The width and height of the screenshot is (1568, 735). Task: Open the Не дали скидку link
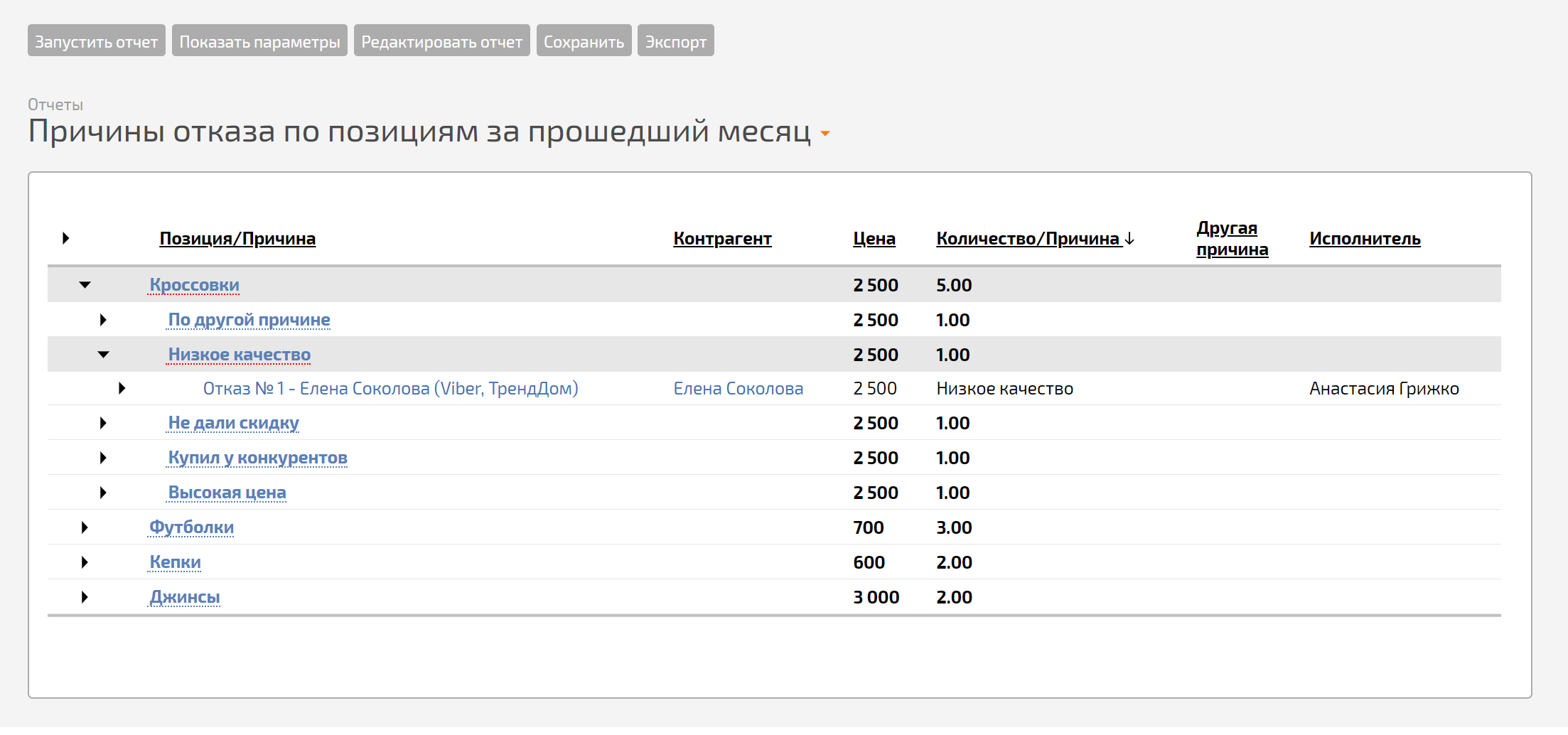click(x=233, y=424)
